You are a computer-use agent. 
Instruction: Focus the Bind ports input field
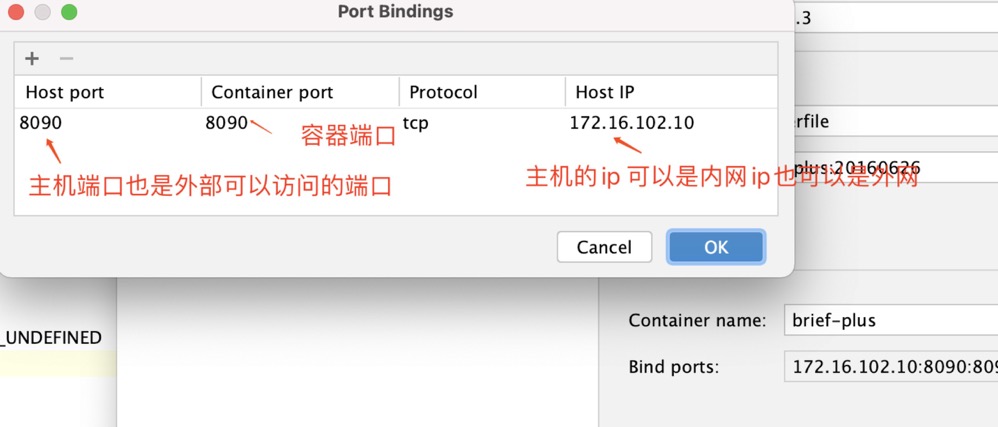(890, 367)
